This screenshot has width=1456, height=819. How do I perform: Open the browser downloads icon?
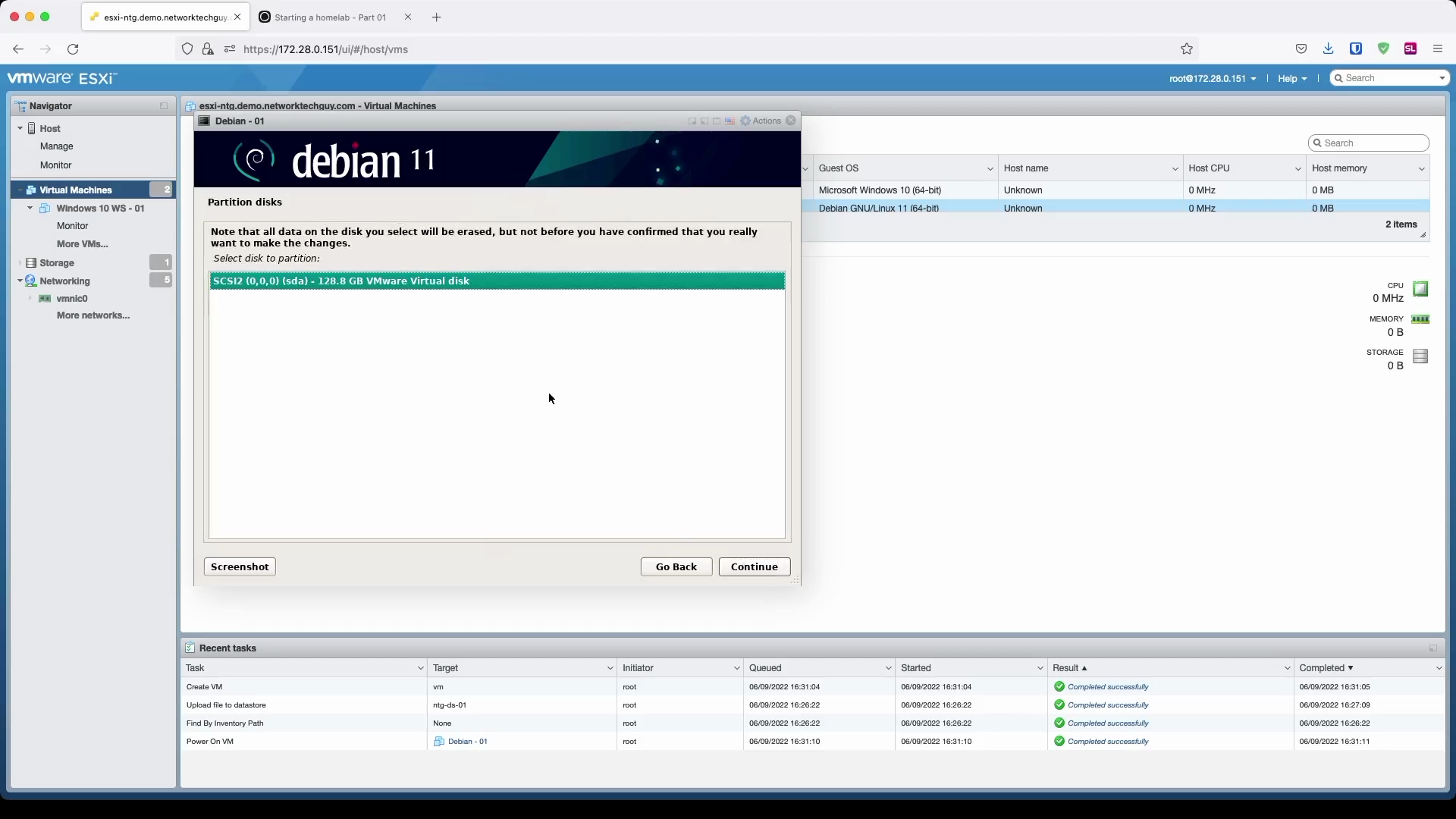(1328, 49)
